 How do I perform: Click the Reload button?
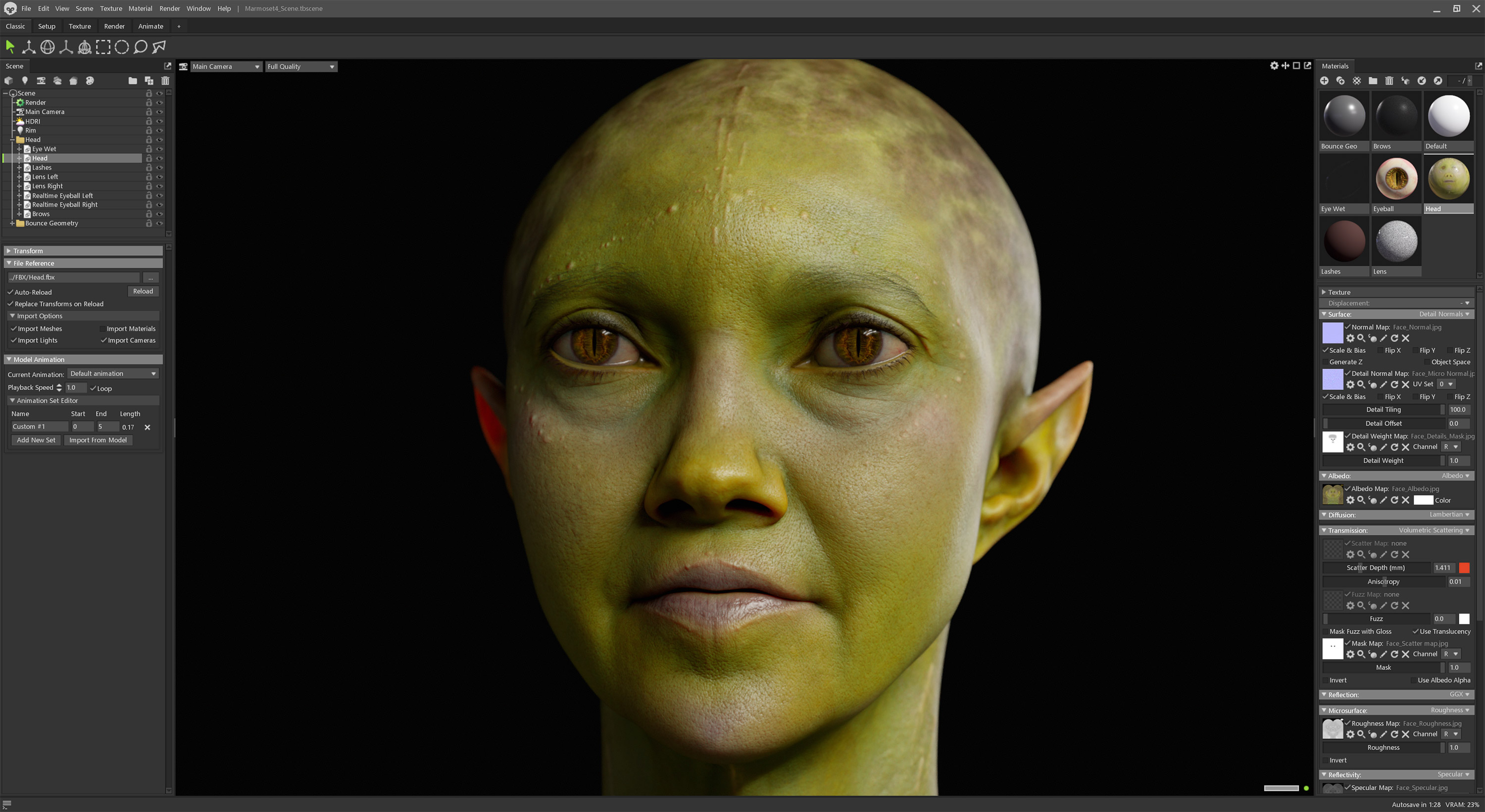(x=143, y=291)
